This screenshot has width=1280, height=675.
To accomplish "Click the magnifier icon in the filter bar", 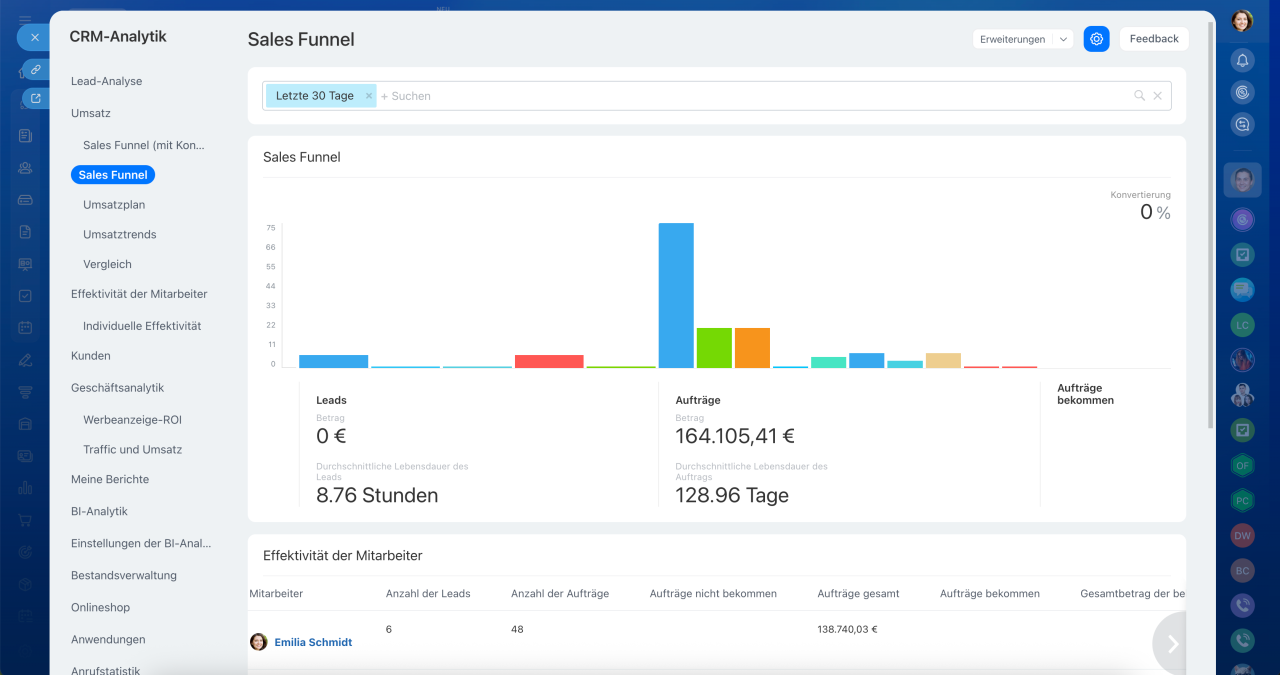I will pos(1139,96).
